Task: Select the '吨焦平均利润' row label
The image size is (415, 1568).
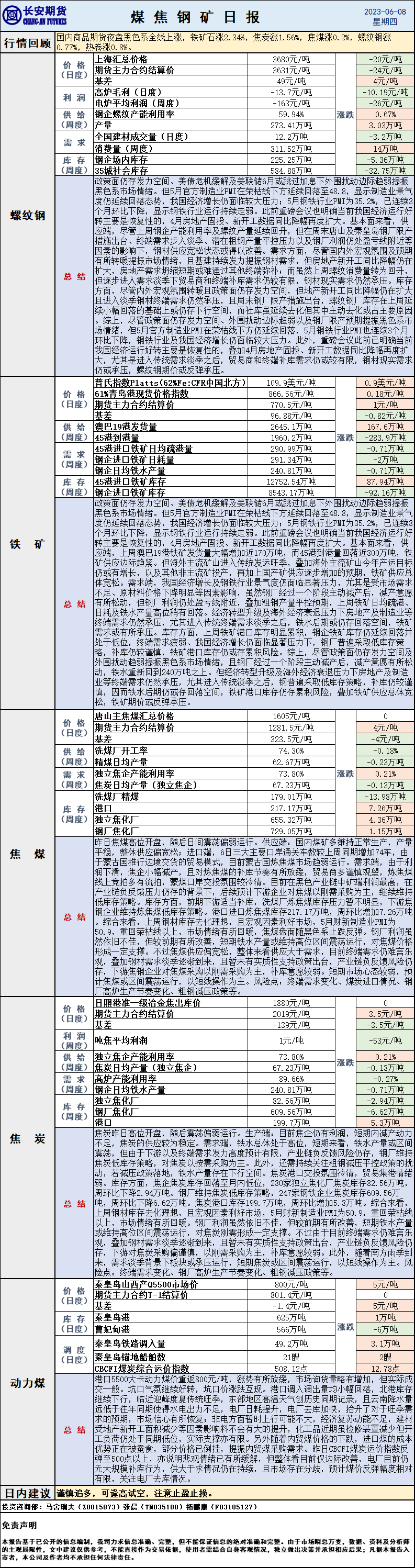Action: (x=121, y=1040)
